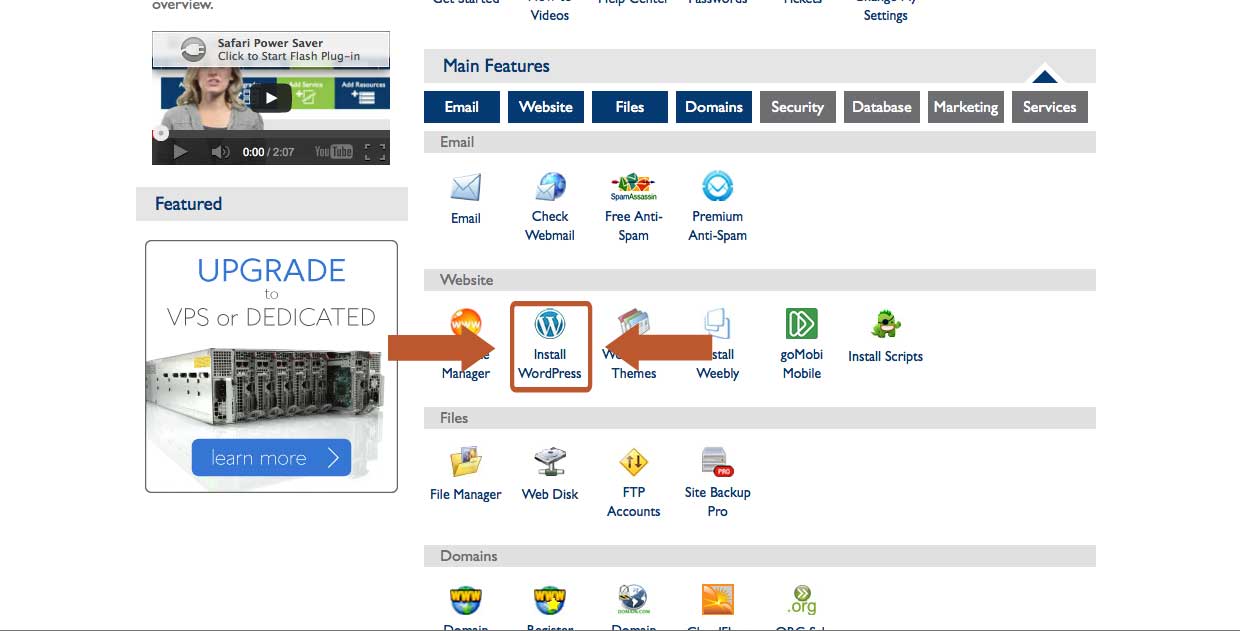
Task: Switch to the Domains tab
Action: pos(714,107)
